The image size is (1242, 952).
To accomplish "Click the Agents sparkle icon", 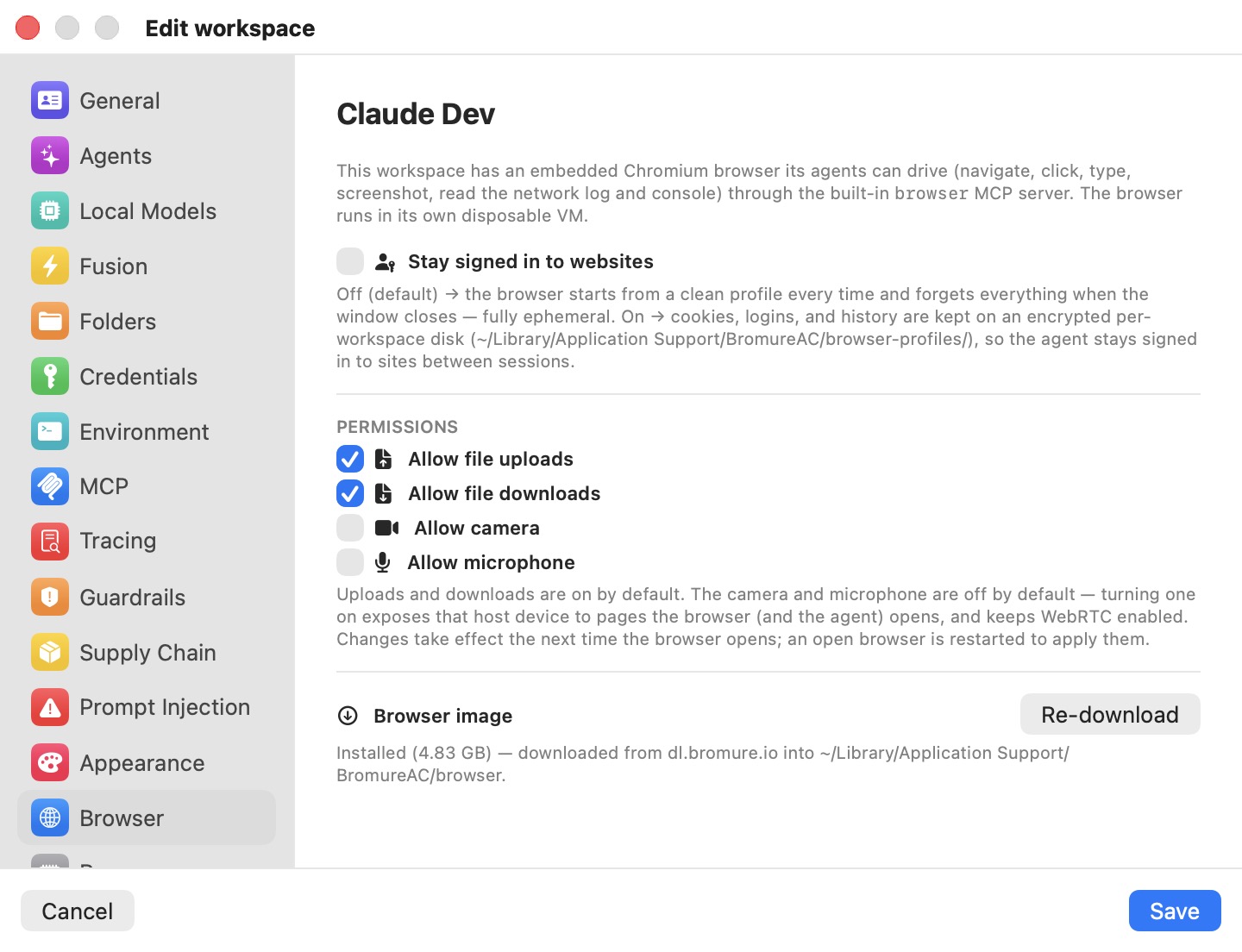I will (x=50, y=156).
